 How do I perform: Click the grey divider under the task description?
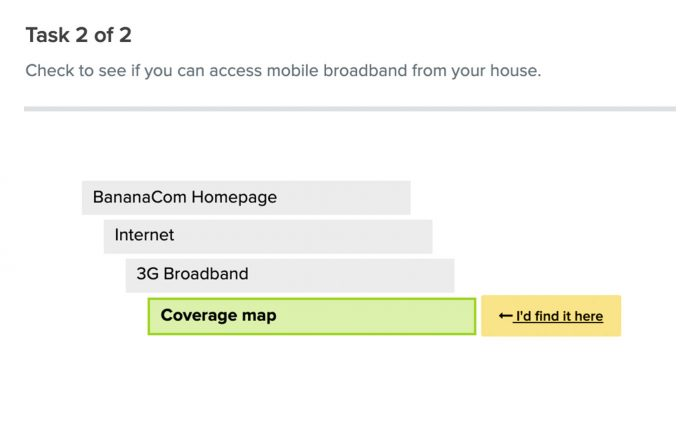[350, 108]
